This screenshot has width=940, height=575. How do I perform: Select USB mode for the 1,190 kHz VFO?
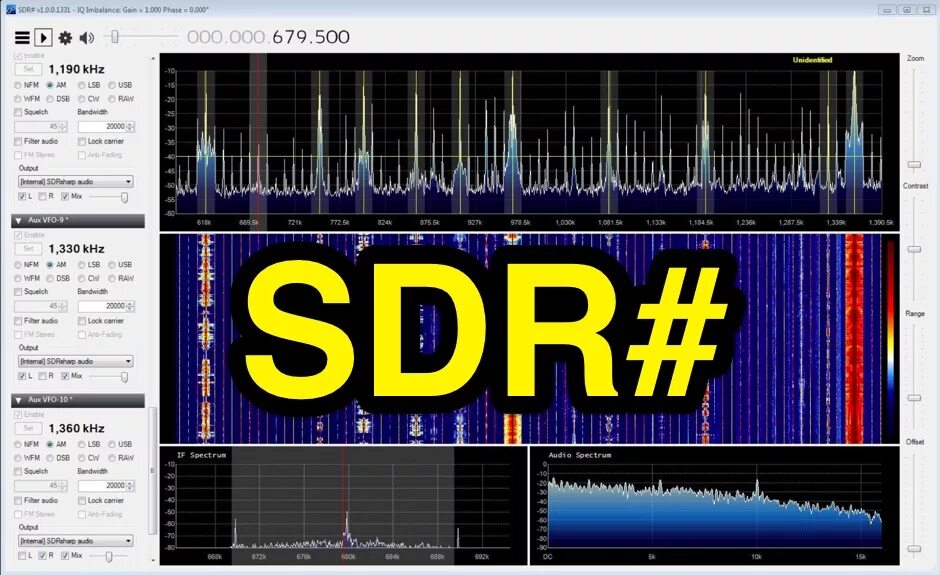point(112,85)
